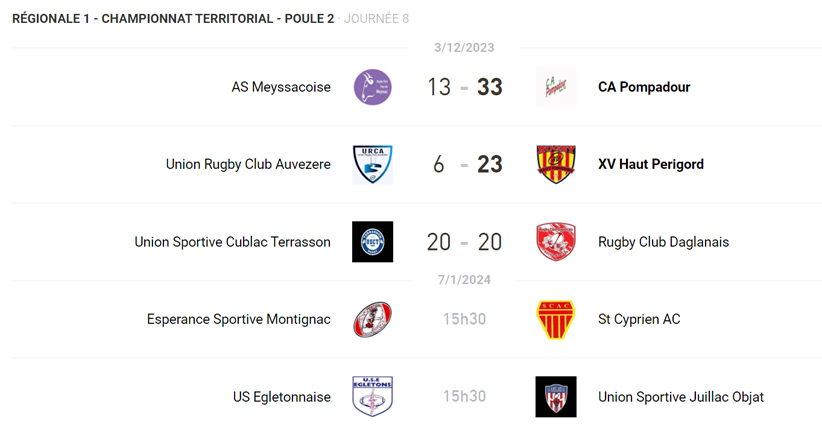Screen dimensions: 822x433
Task: Click the Montignac match 15h30 kickoff time
Action: click(464, 319)
